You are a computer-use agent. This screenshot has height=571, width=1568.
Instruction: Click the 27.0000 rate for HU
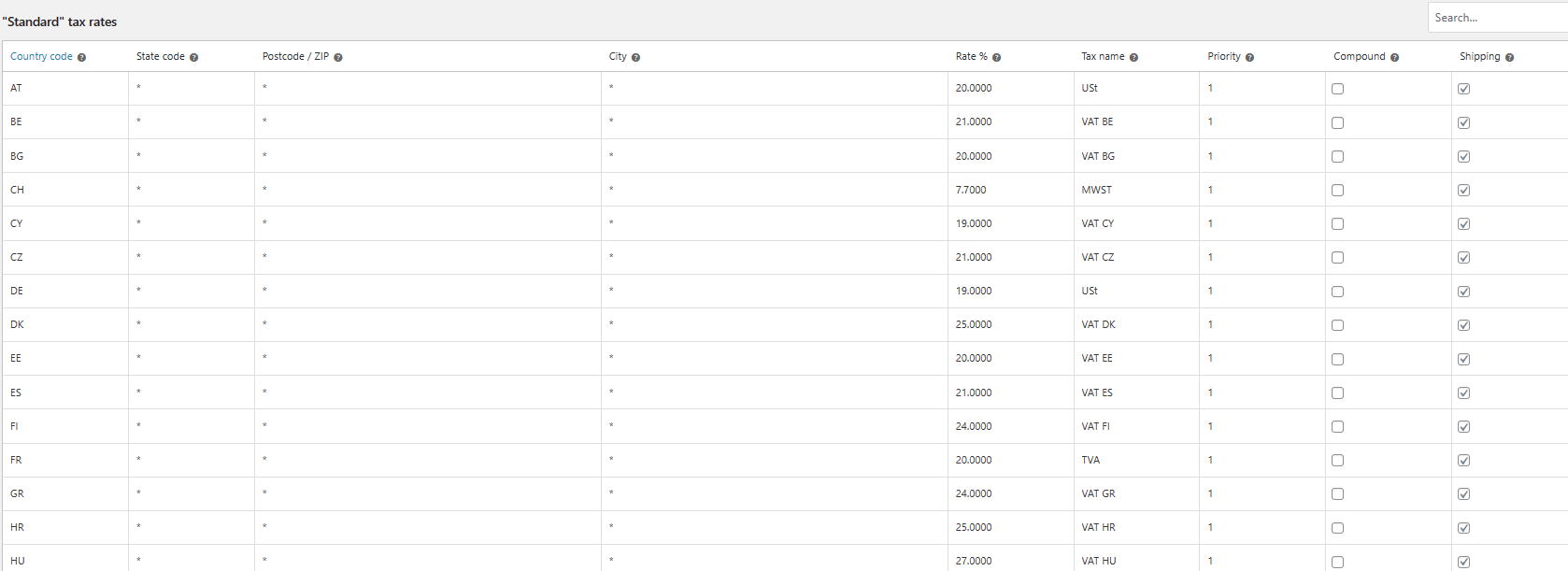click(1009, 561)
